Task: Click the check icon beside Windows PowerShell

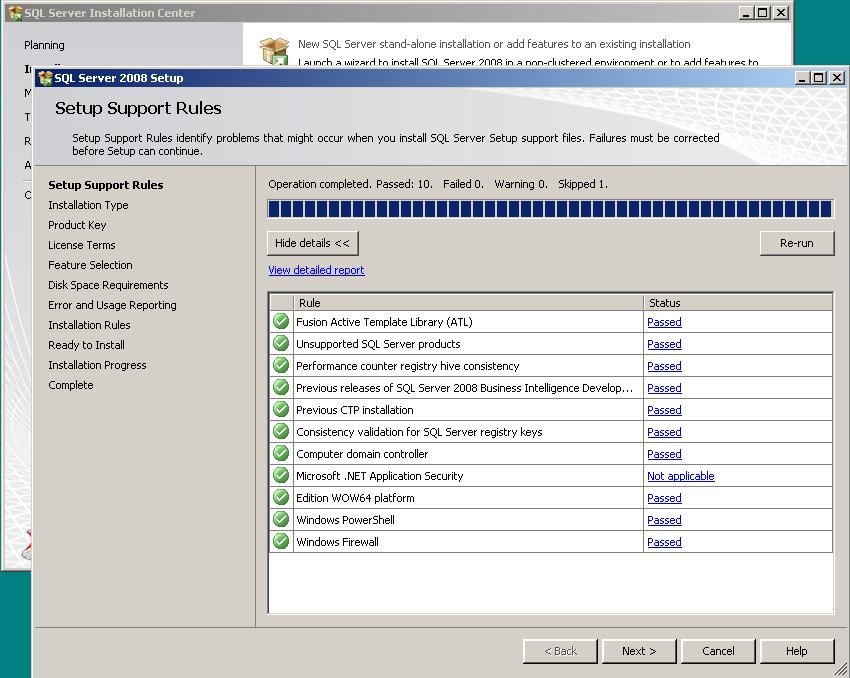Action: pyautogui.click(x=281, y=519)
